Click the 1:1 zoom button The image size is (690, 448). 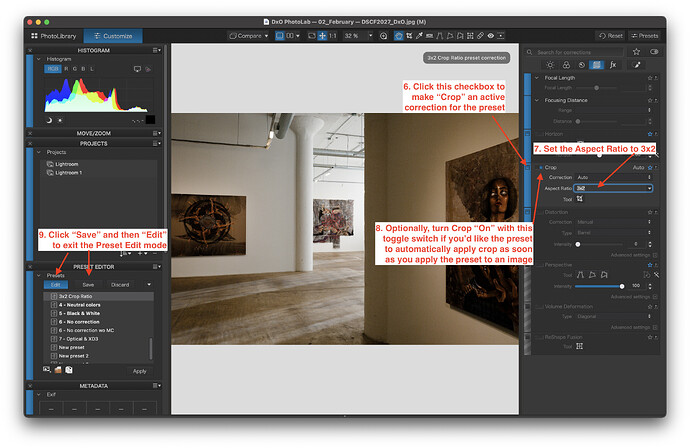[x=333, y=36]
